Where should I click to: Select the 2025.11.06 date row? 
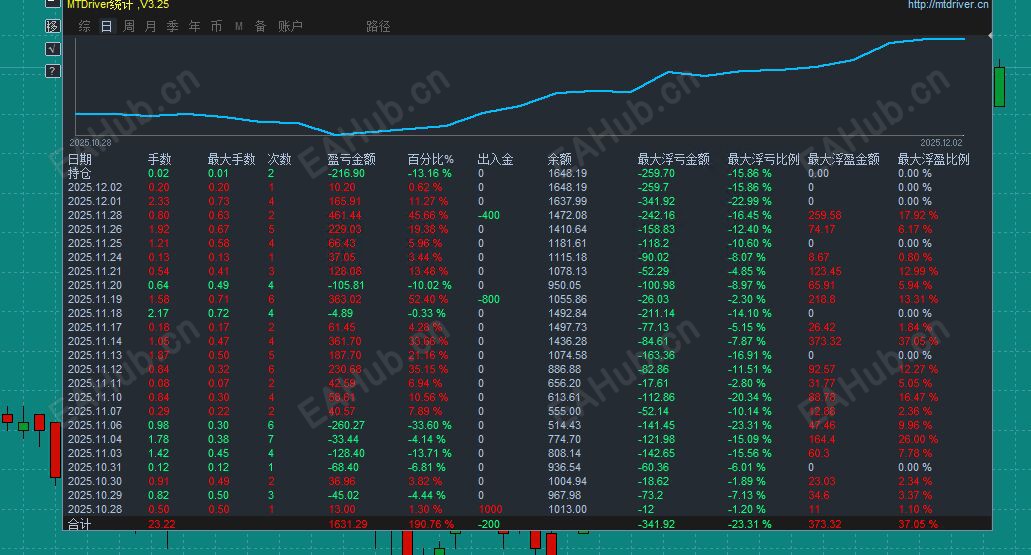(95, 425)
